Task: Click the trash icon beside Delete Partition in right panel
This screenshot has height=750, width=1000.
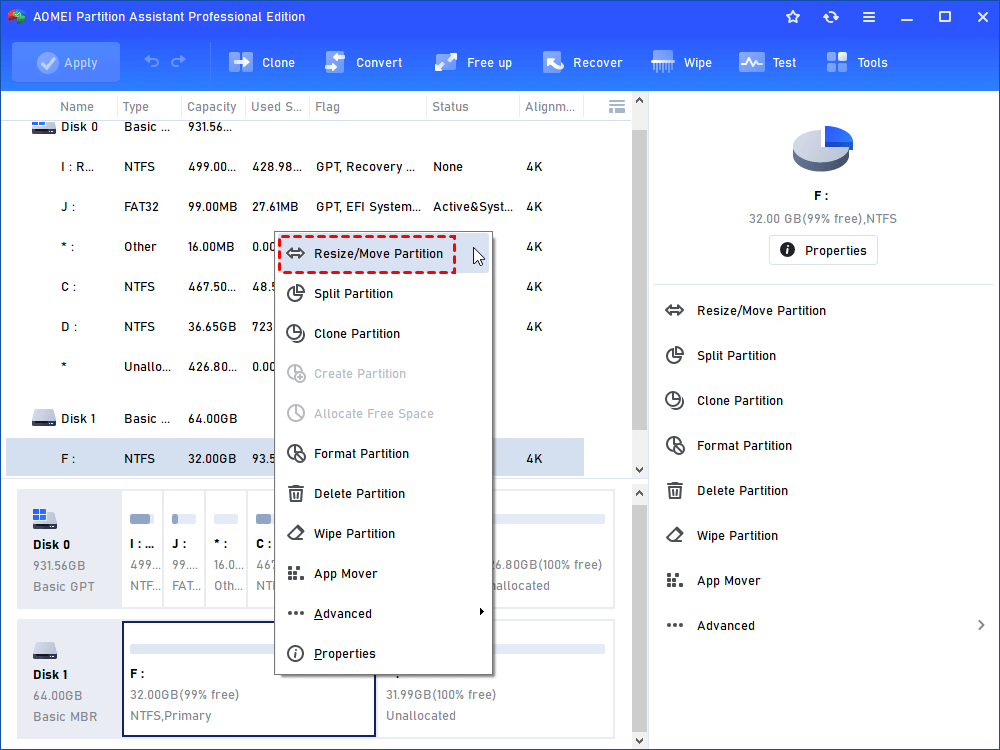Action: [x=675, y=490]
